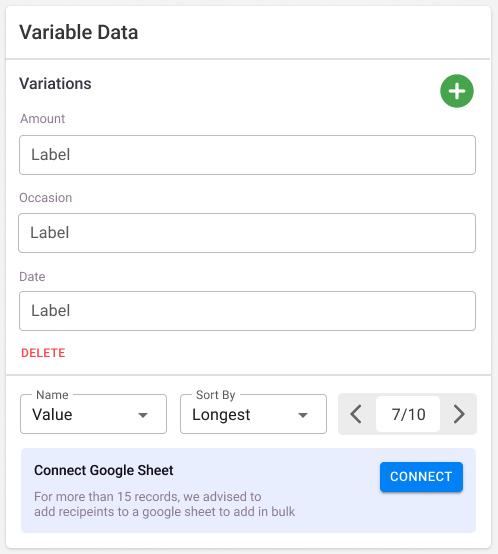498x554 pixels.
Task: Go to previous record using left chevron
Action: [356, 414]
